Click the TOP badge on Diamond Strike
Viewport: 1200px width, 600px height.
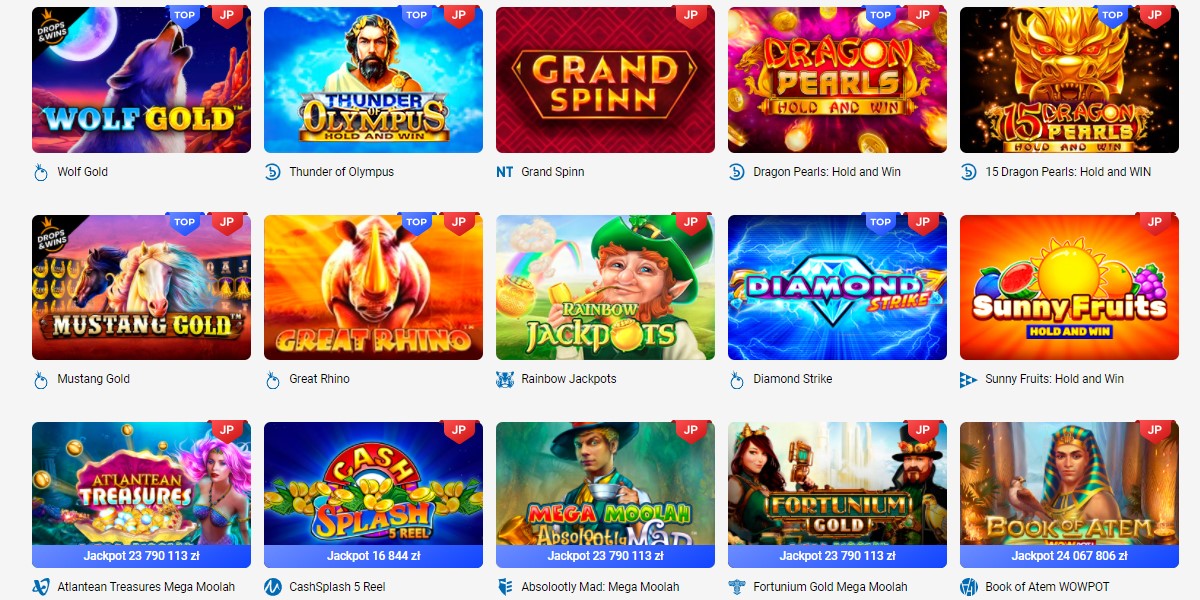coord(881,223)
